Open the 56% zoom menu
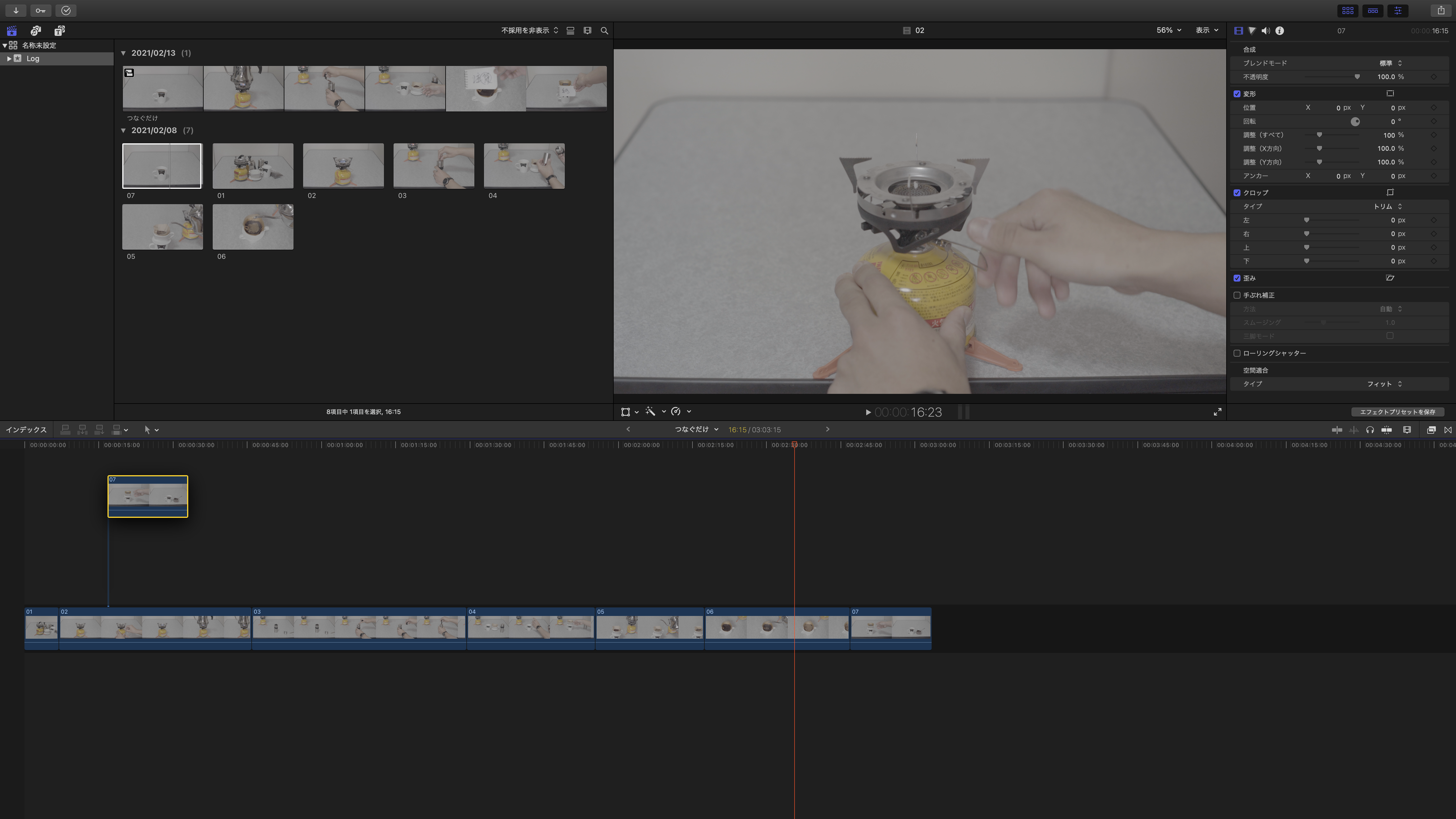The height and width of the screenshot is (819, 1456). (x=1168, y=30)
